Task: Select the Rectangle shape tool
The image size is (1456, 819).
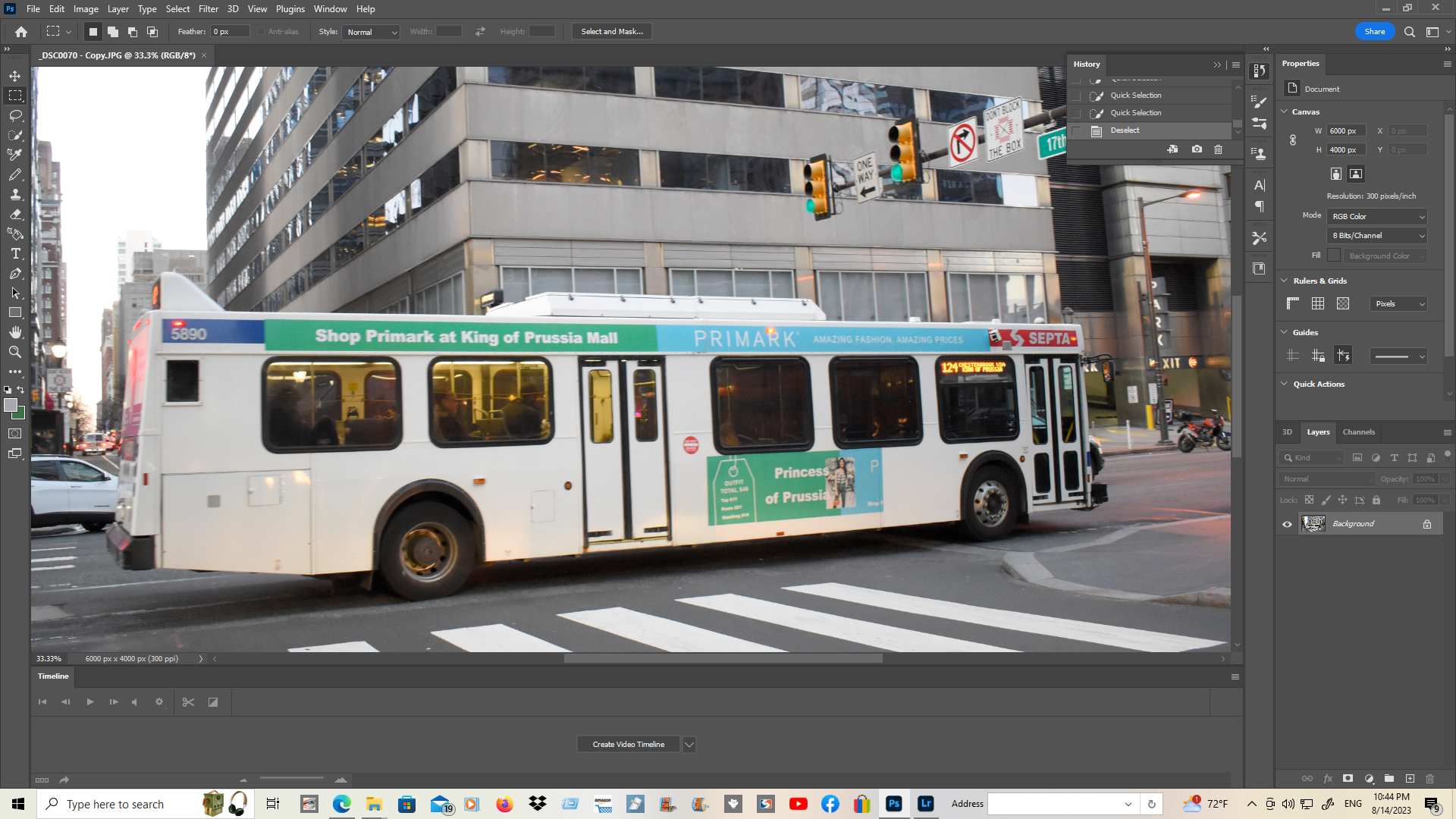Action: [x=15, y=312]
